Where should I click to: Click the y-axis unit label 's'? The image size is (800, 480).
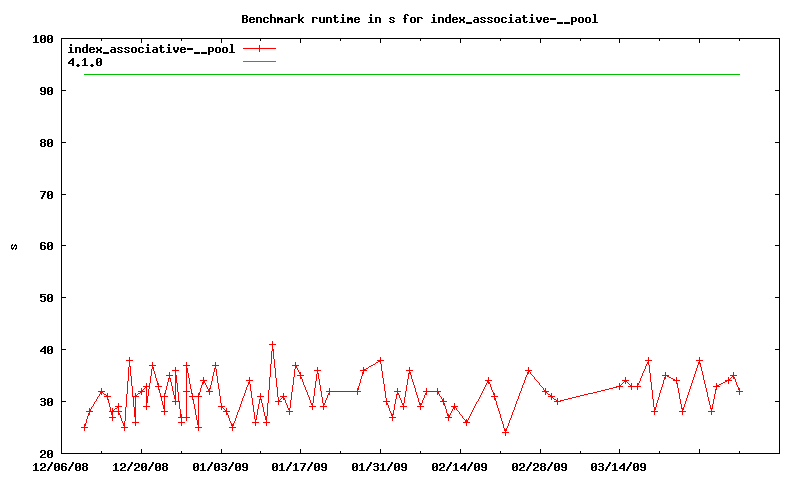[14, 246]
